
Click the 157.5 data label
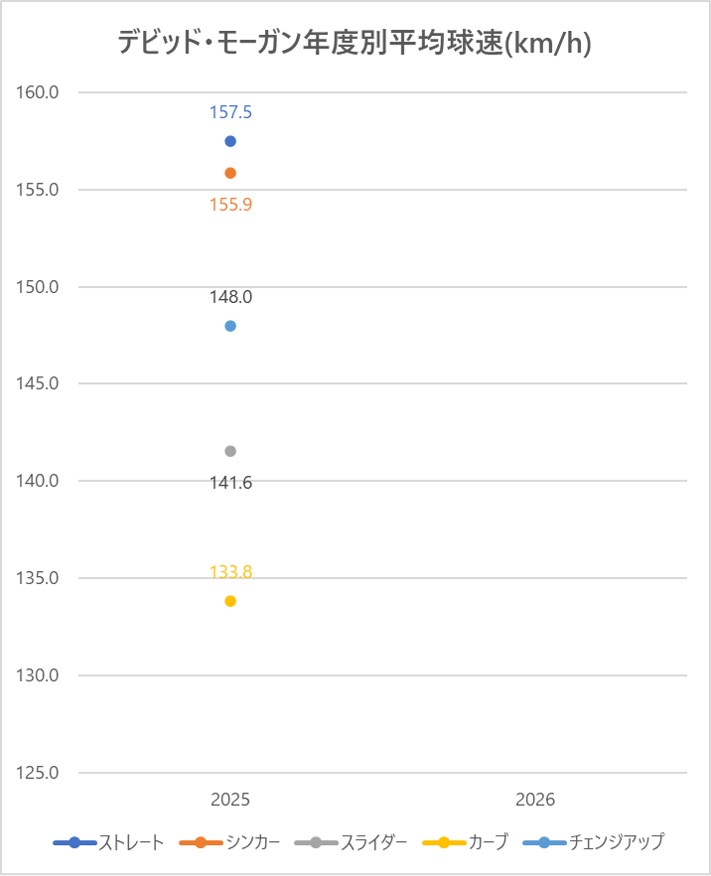[x=230, y=113]
